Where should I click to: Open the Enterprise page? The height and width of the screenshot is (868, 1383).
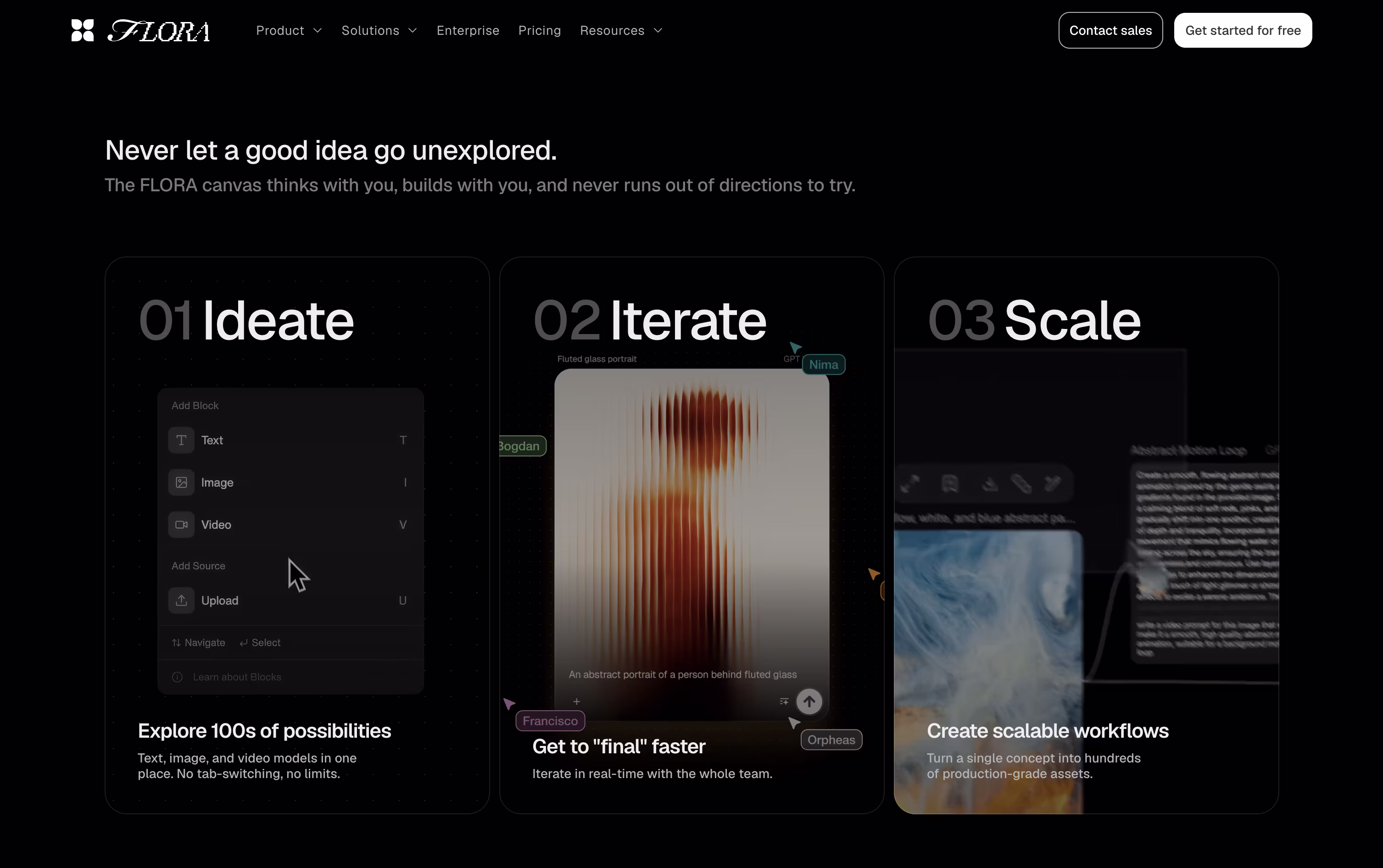468,30
